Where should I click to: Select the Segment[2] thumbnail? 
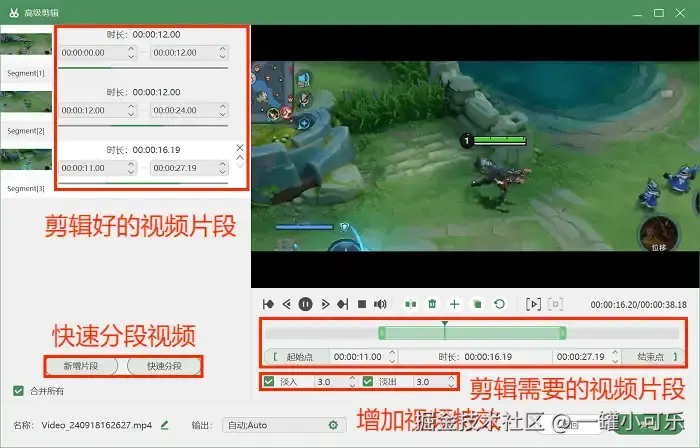click(26, 102)
